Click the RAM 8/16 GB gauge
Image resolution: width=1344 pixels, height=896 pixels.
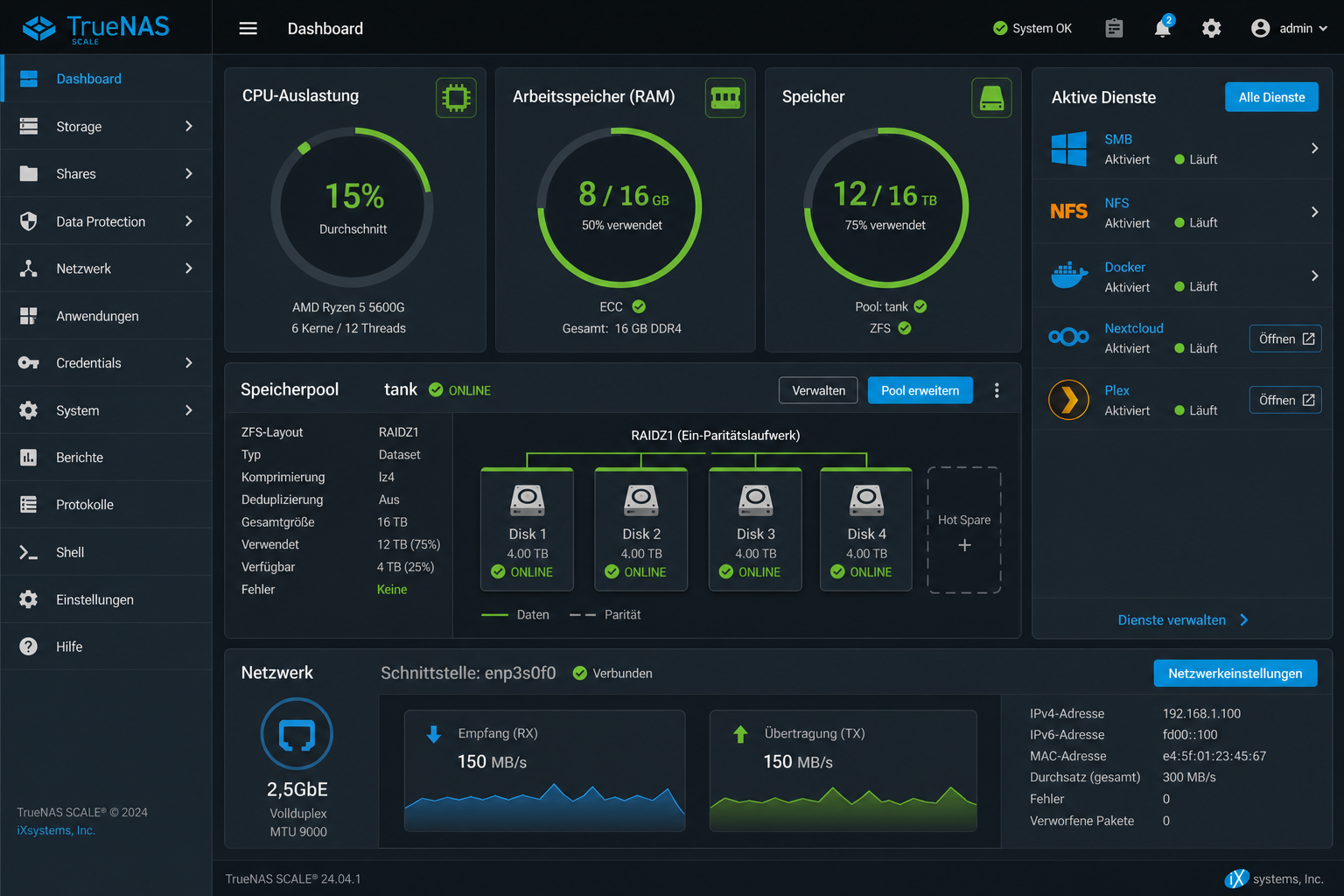(620, 207)
